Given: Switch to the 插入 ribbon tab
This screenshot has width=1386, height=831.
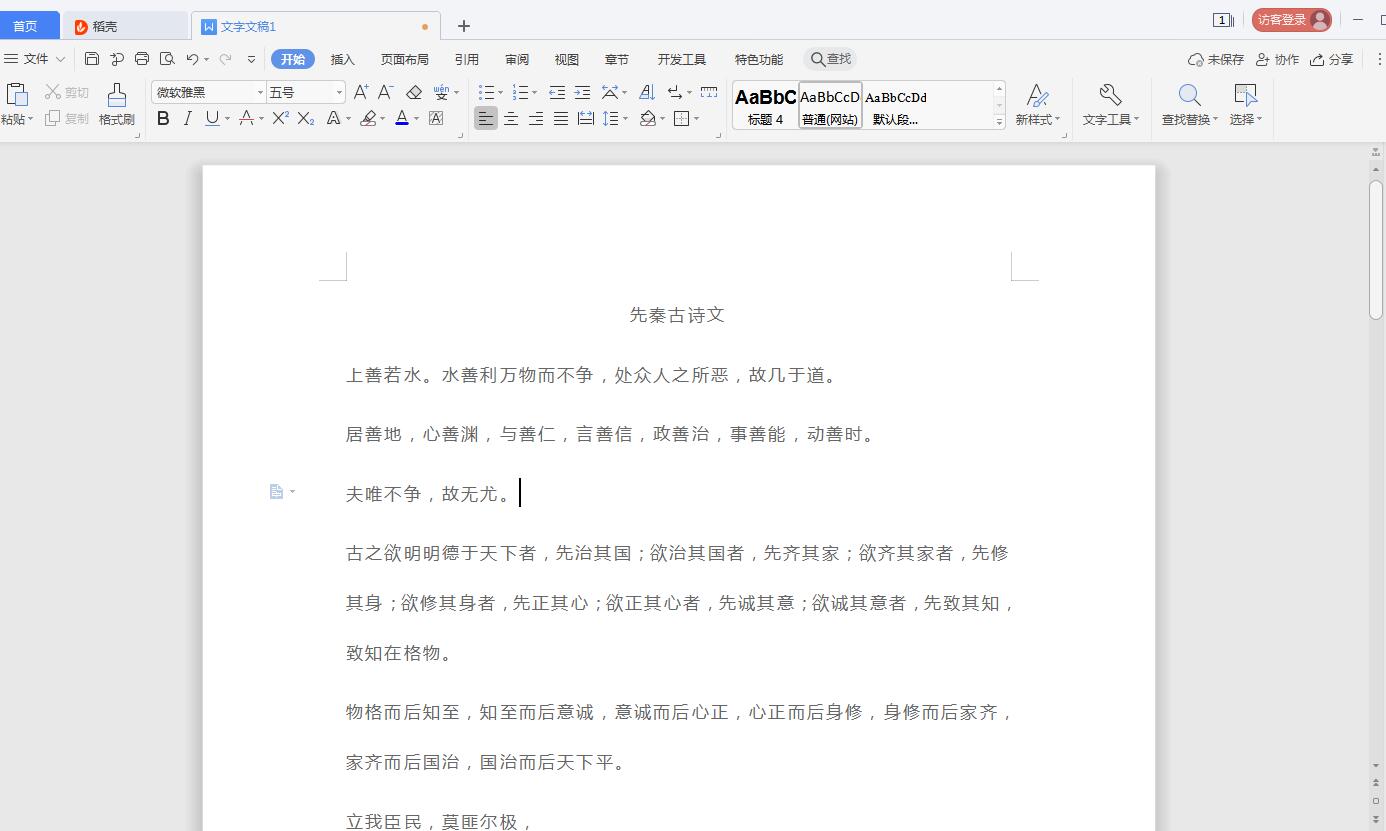Looking at the screenshot, I should 342,59.
